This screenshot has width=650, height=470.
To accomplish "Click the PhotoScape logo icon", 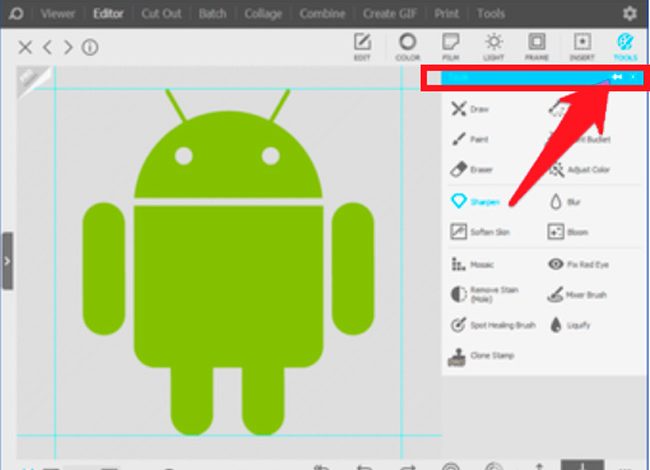I will (x=16, y=13).
